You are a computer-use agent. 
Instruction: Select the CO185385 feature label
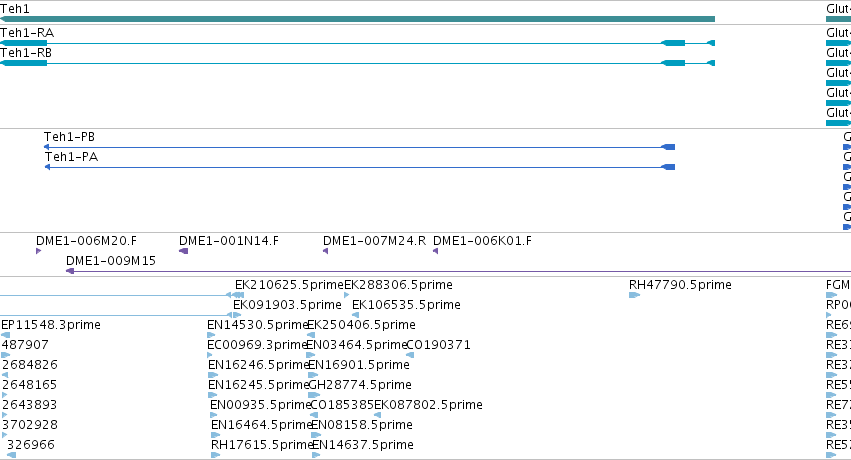click(x=342, y=405)
